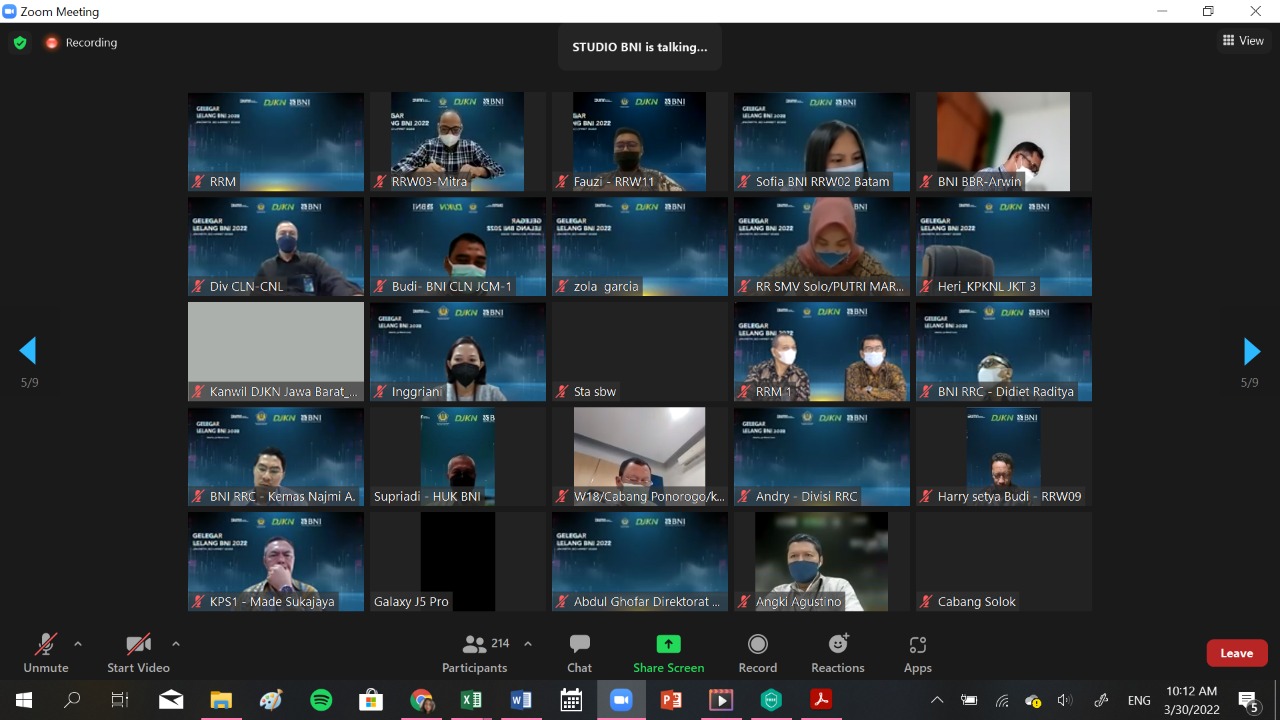
Task: Select Sofia BNI RRW02 Batam video tile
Action: pos(822,141)
